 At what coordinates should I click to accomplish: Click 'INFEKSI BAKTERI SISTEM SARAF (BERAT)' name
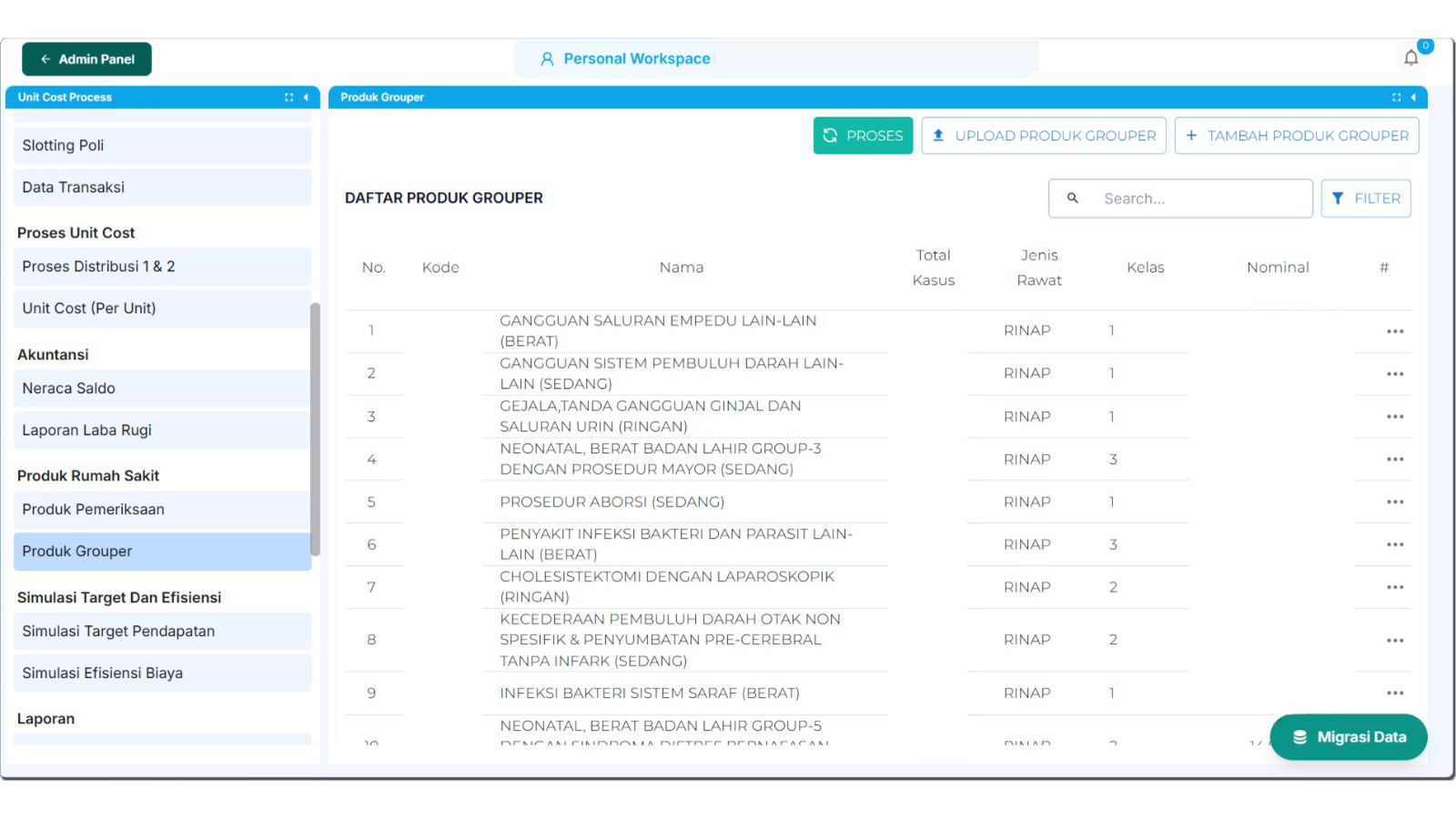(x=650, y=693)
